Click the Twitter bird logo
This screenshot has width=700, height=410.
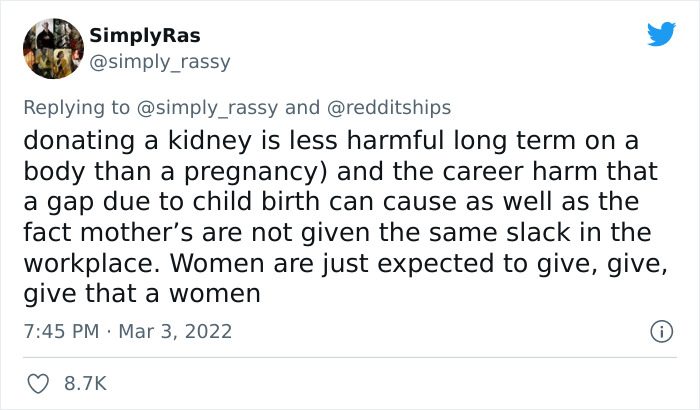tap(661, 35)
